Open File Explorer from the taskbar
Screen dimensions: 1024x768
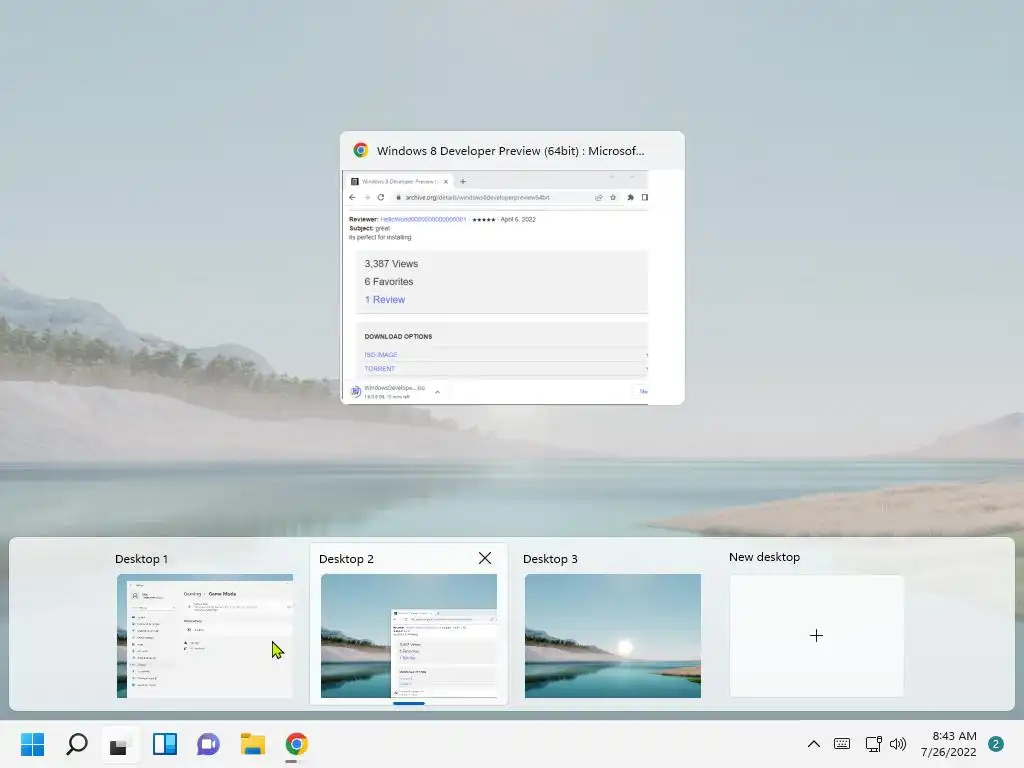(253, 744)
